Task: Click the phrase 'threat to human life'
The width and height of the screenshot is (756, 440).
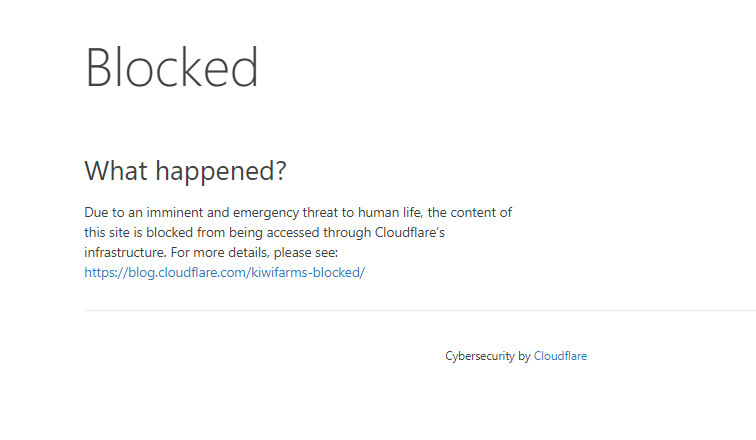Action: pyautogui.click(x=362, y=213)
